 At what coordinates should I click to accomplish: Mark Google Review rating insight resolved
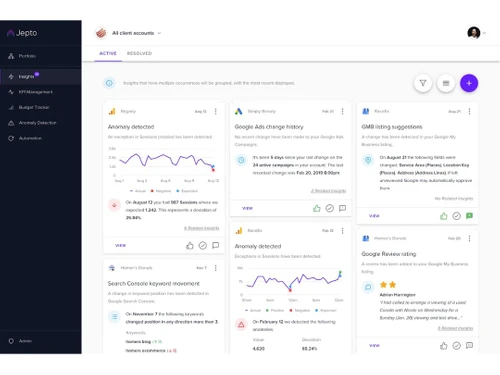coord(457,346)
